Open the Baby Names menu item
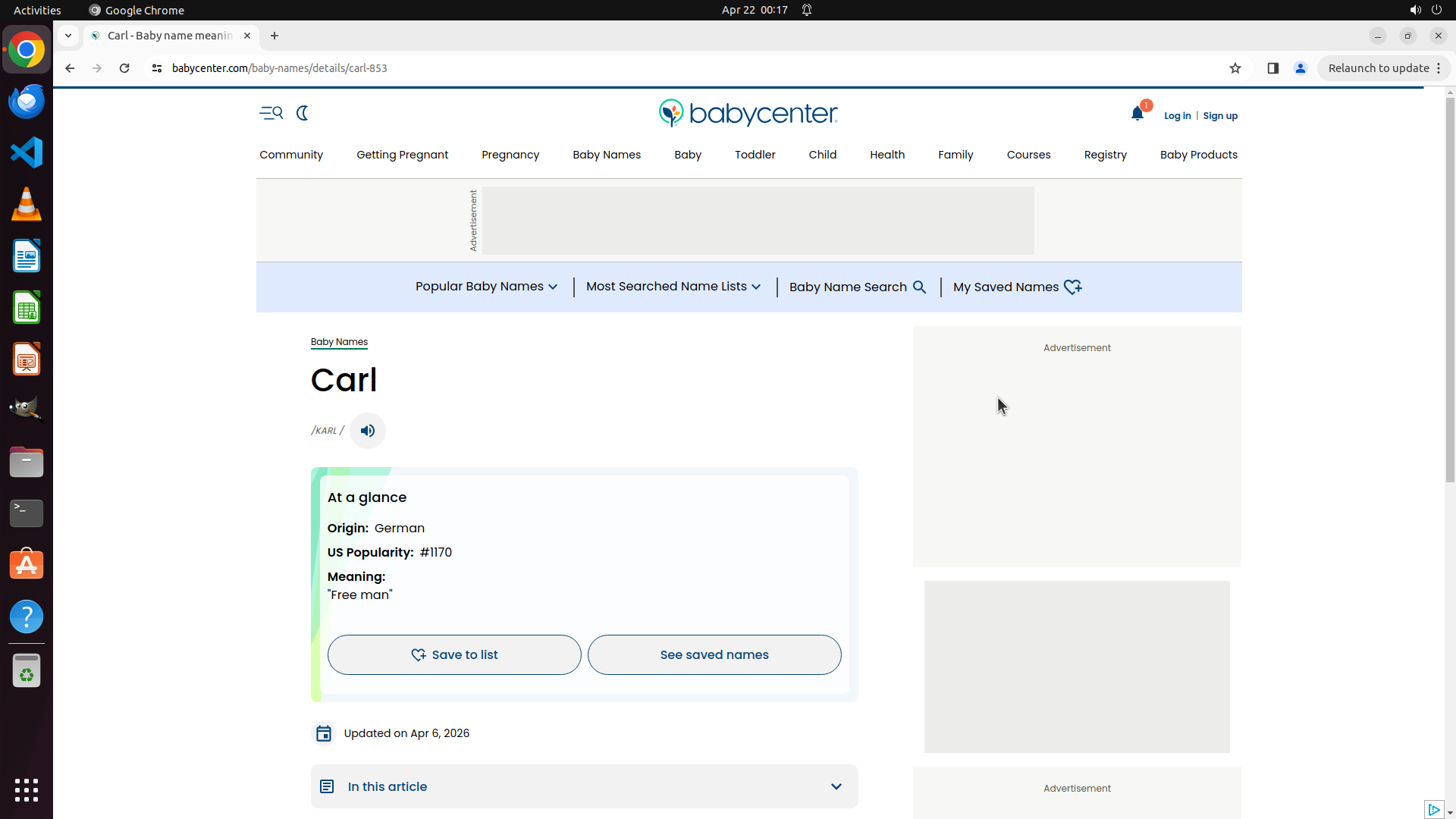The height and width of the screenshot is (819, 1456). 606,155
